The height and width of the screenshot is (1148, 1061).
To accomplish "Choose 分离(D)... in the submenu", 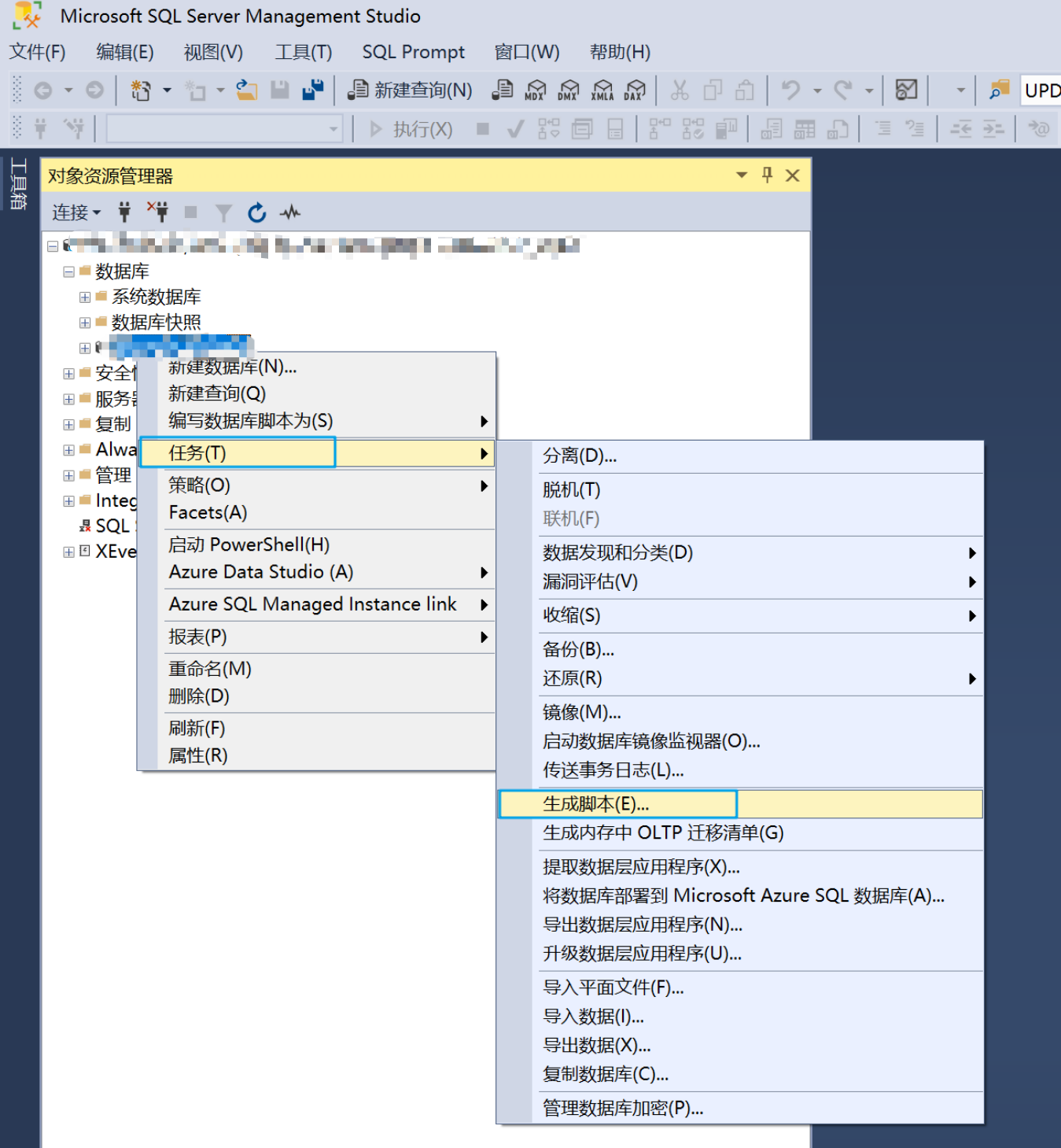I will coord(740,456).
